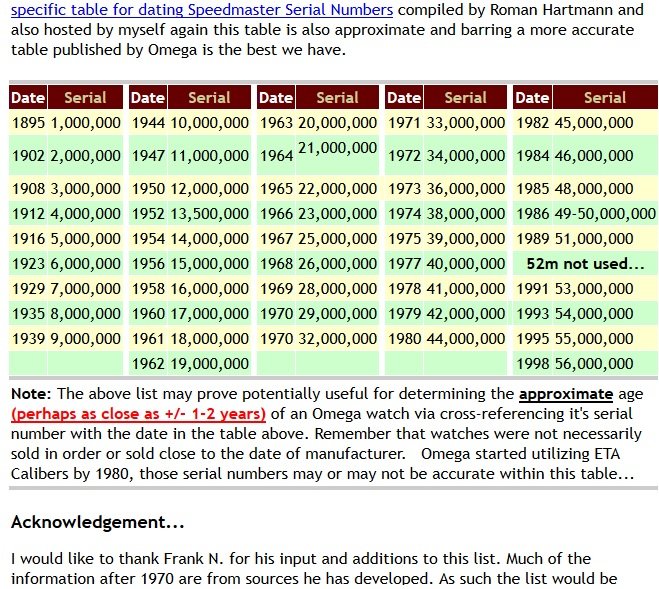This screenshot has height=589, width=659.
Task: Click serial value 10,000,000
Action: coord(209,122)
